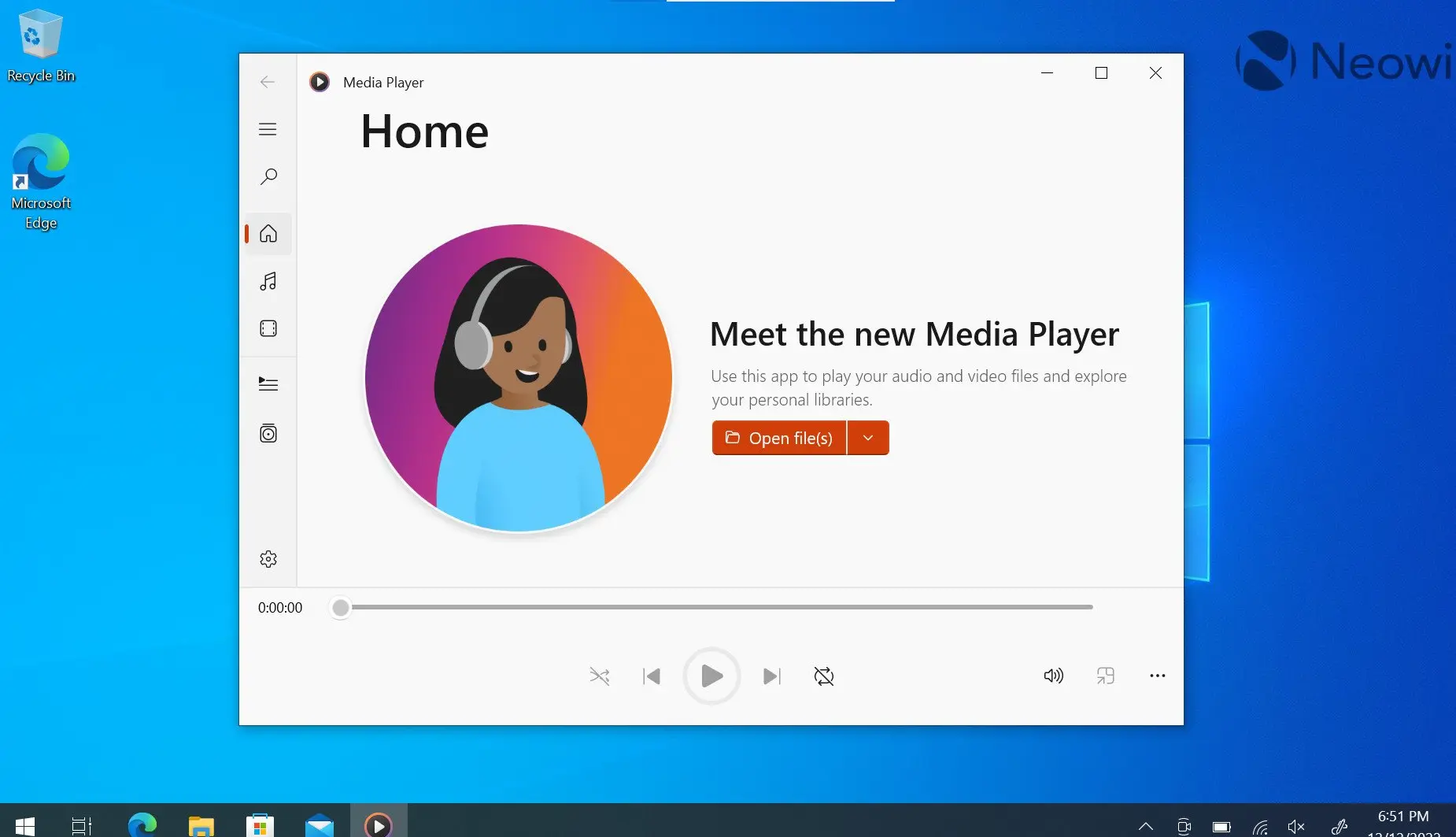This screenshot has height=837, width=1456.
Task: Close the Media Player window
Action: (1155, 72)
